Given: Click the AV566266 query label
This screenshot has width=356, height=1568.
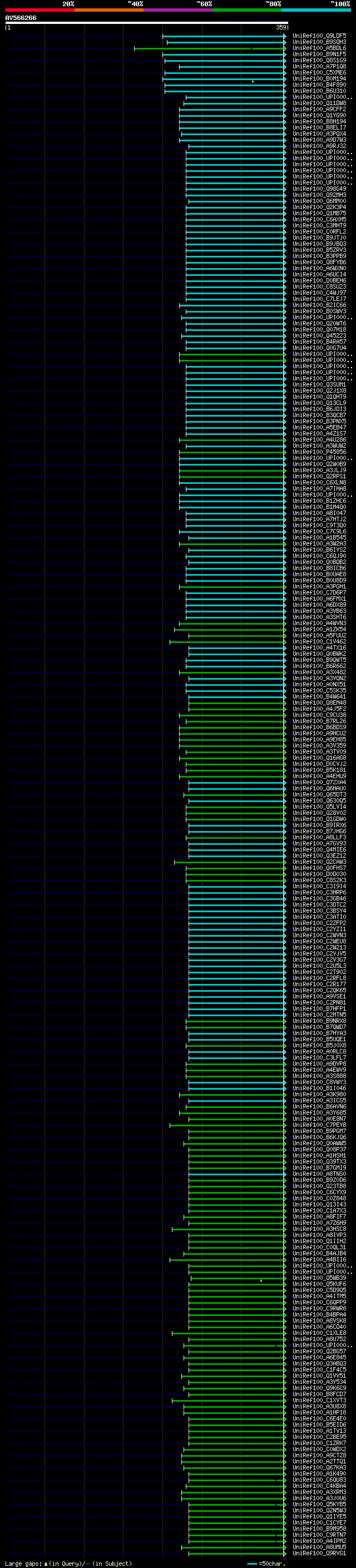Looking at the screenshot, I should pos(21,18).
